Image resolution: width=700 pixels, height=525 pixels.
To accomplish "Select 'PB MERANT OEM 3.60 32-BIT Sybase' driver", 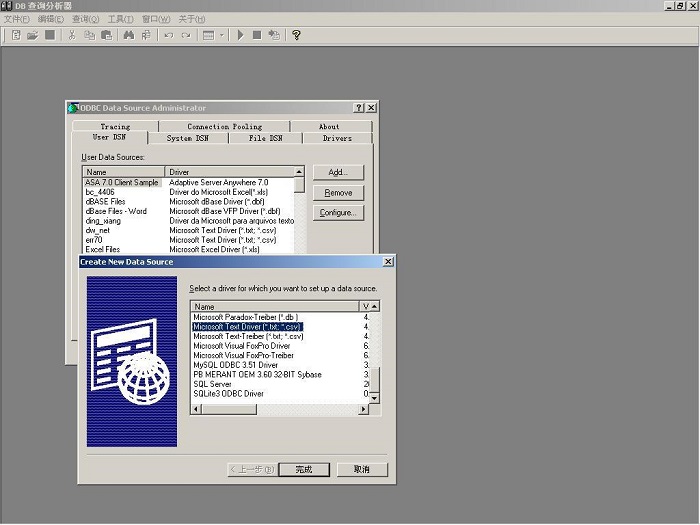I will [x=257, y=374].
